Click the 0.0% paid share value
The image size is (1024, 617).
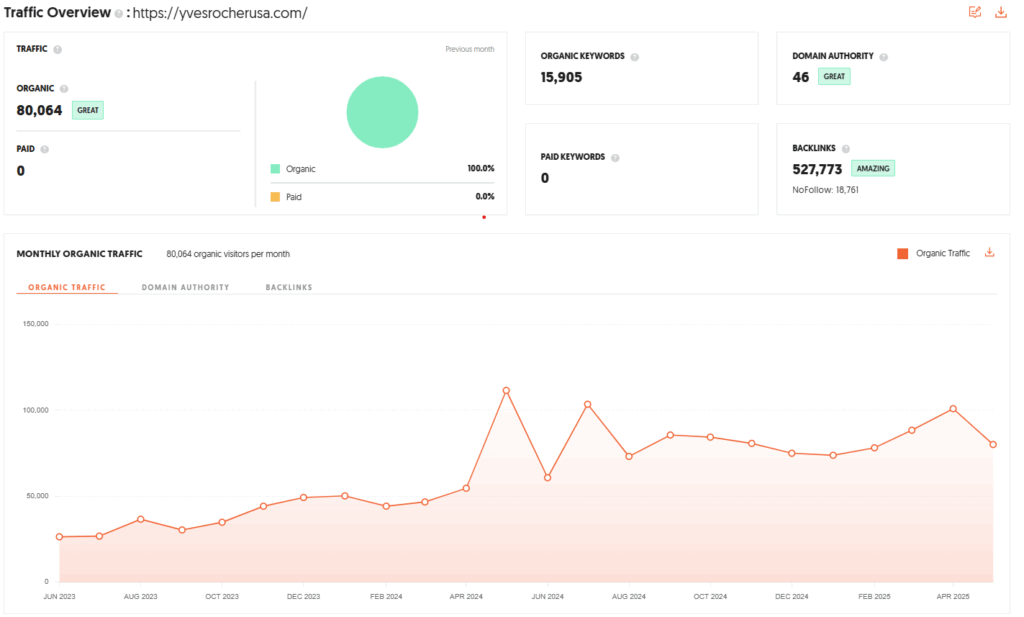tap(485, 197)
